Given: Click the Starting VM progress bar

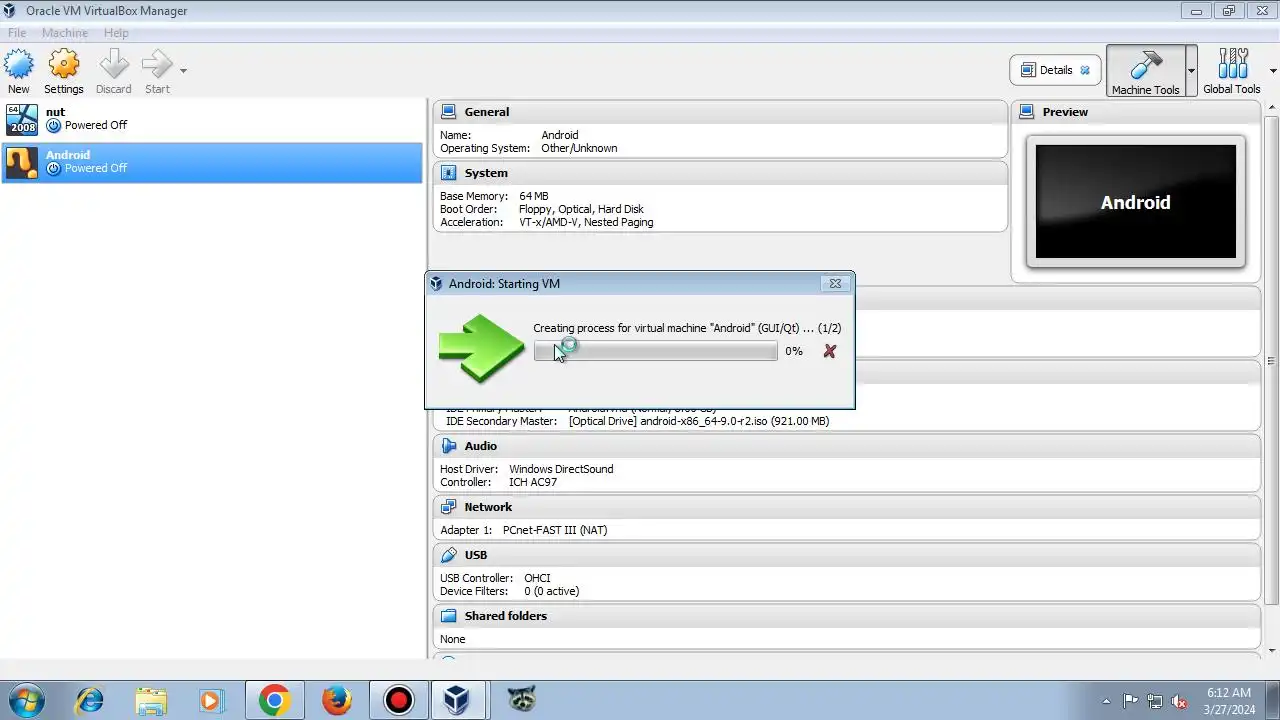Looking at the screenshot, I should pos(655,351).
